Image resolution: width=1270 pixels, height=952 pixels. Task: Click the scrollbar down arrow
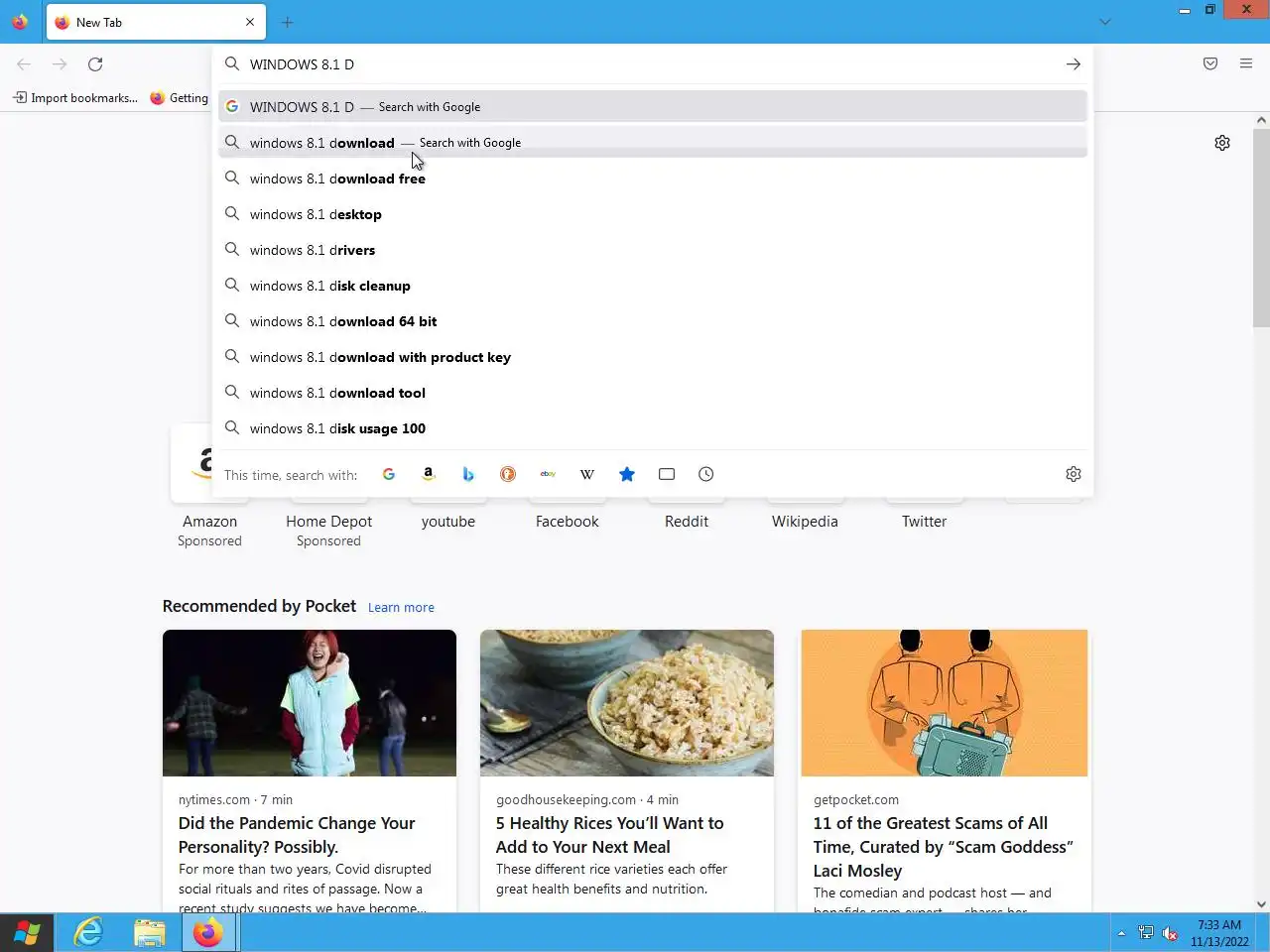click(x=1261, y=904)
